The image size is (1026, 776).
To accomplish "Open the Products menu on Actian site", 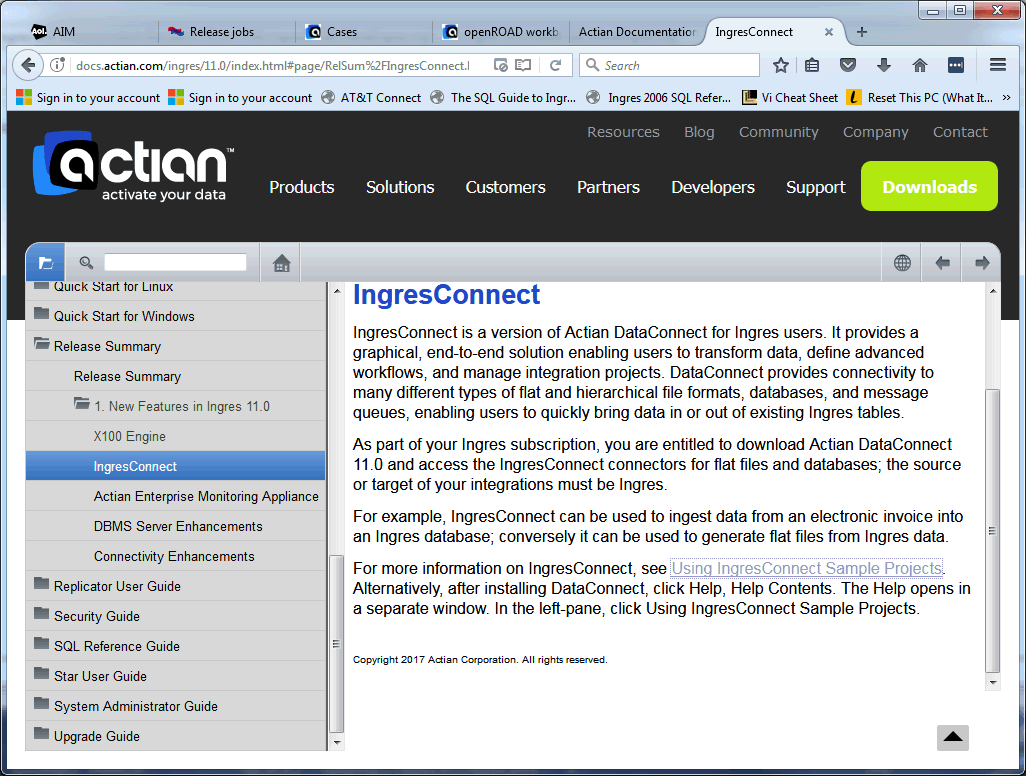I will point(301,187).
